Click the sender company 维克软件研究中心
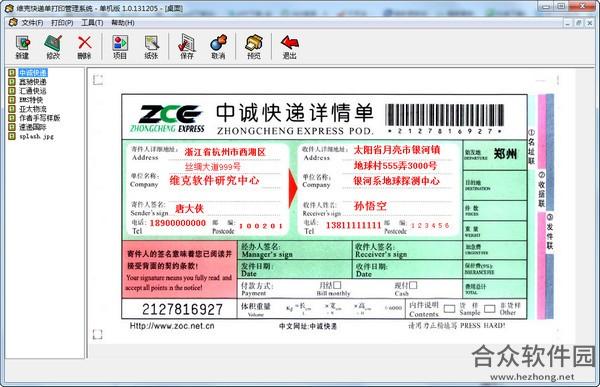The image size is (600, 387). click(x=214, y=180)
